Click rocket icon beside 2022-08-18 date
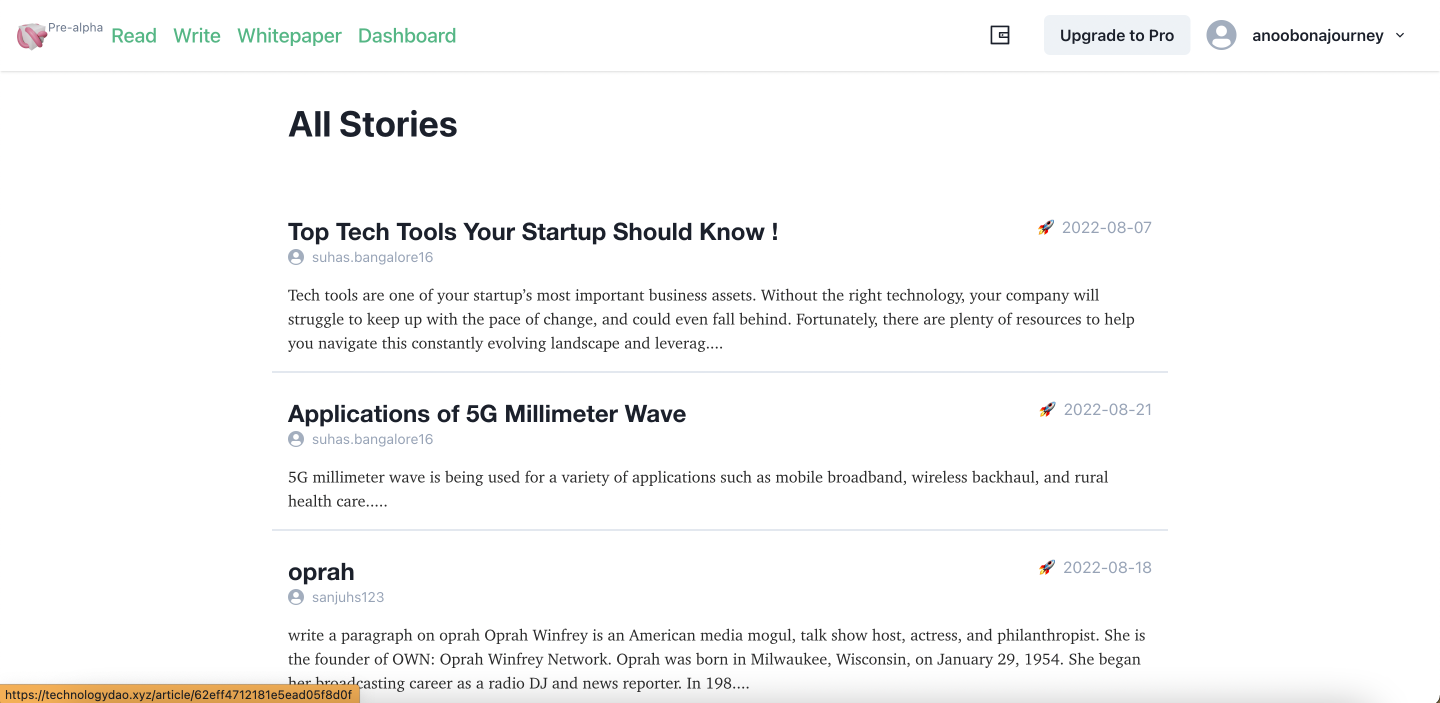The image size is (1440, 703). 1047,568
